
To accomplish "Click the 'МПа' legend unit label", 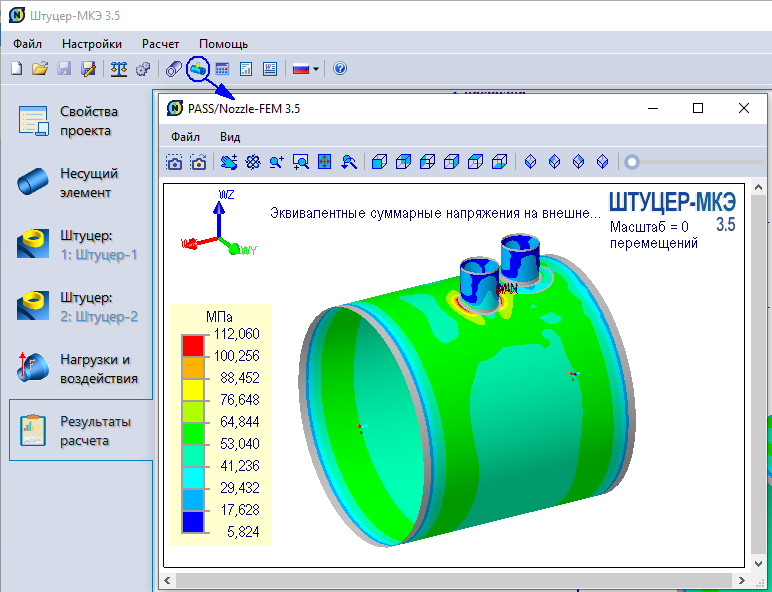I will [x=219, y=316].
